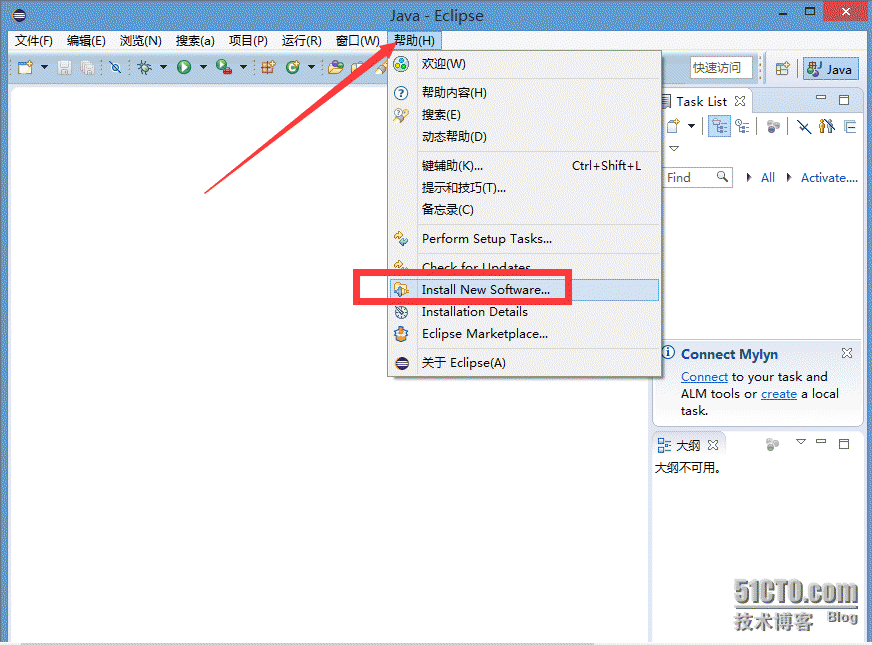Screen dimensions: 872x645
Task: Click the New Java Package icon
Action: tap(269, 67)
